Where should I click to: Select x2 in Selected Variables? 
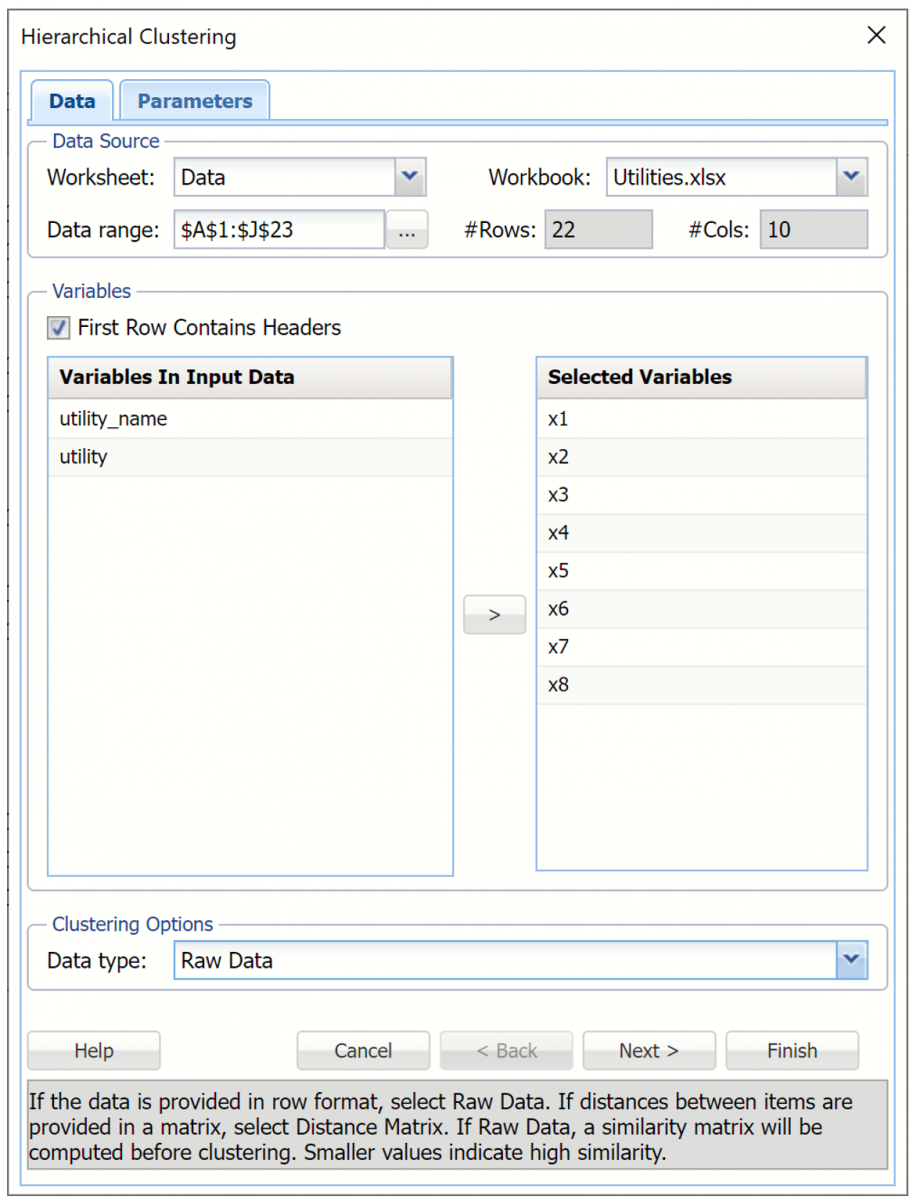pos(701,457)
